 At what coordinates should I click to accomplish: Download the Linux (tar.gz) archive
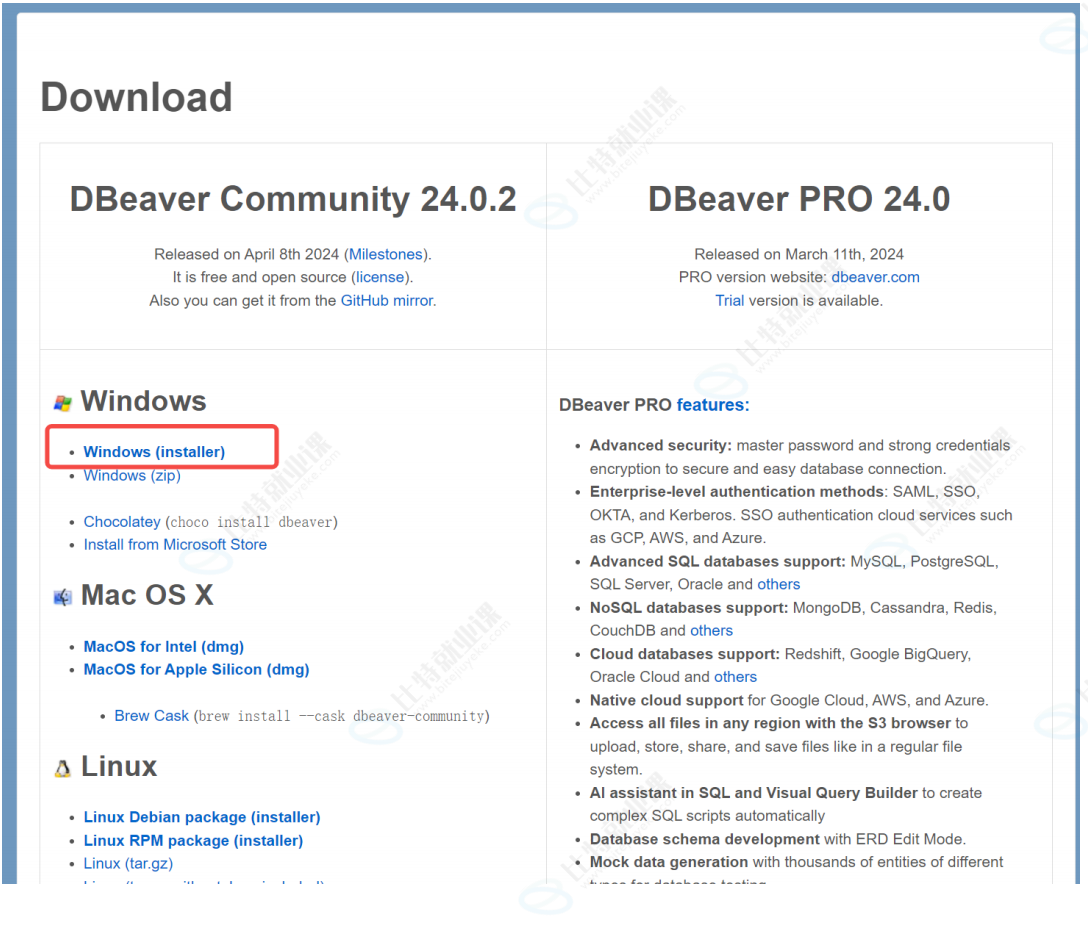pos(128,864)
